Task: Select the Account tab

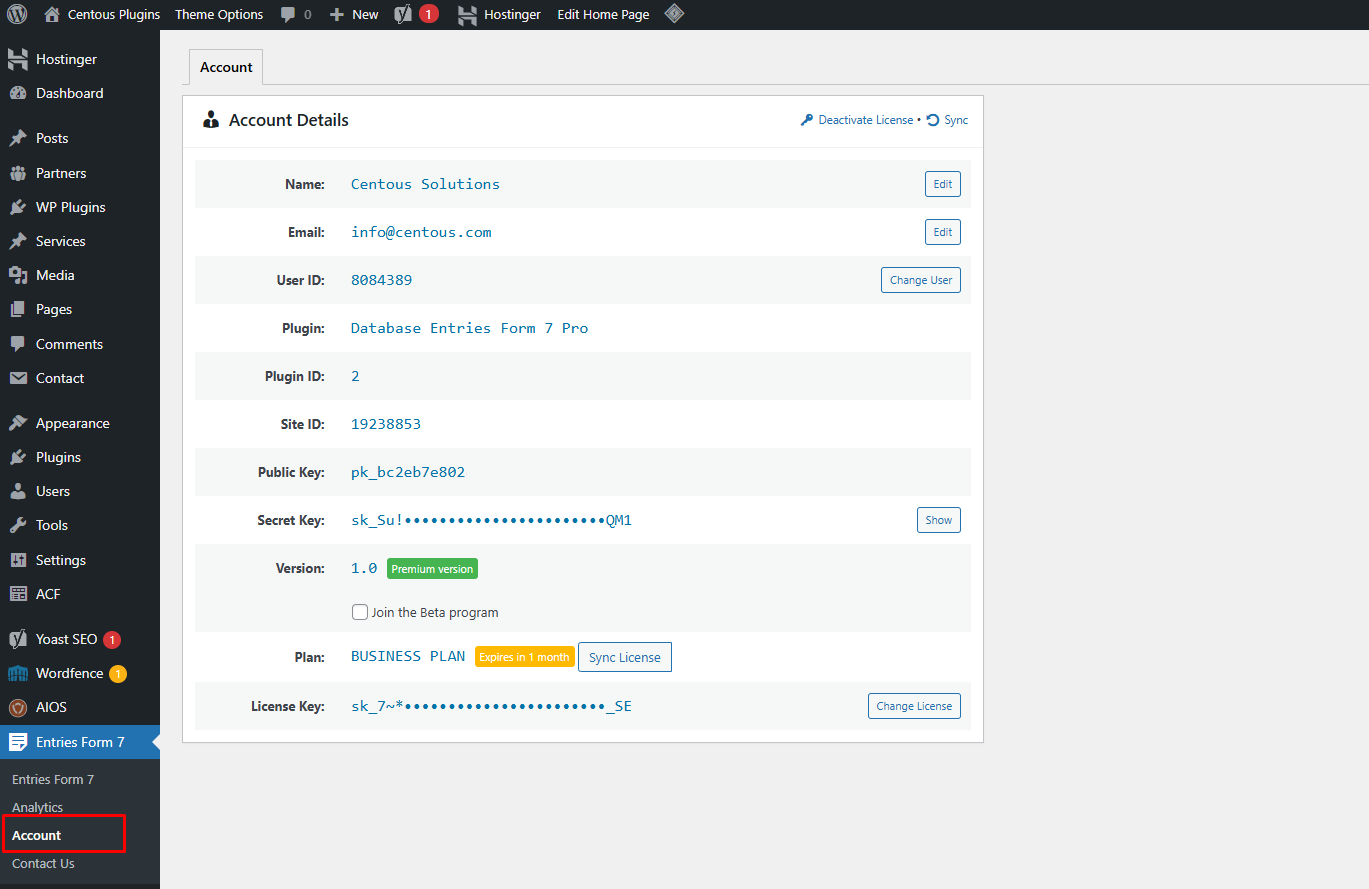Action: pos(226,67)
